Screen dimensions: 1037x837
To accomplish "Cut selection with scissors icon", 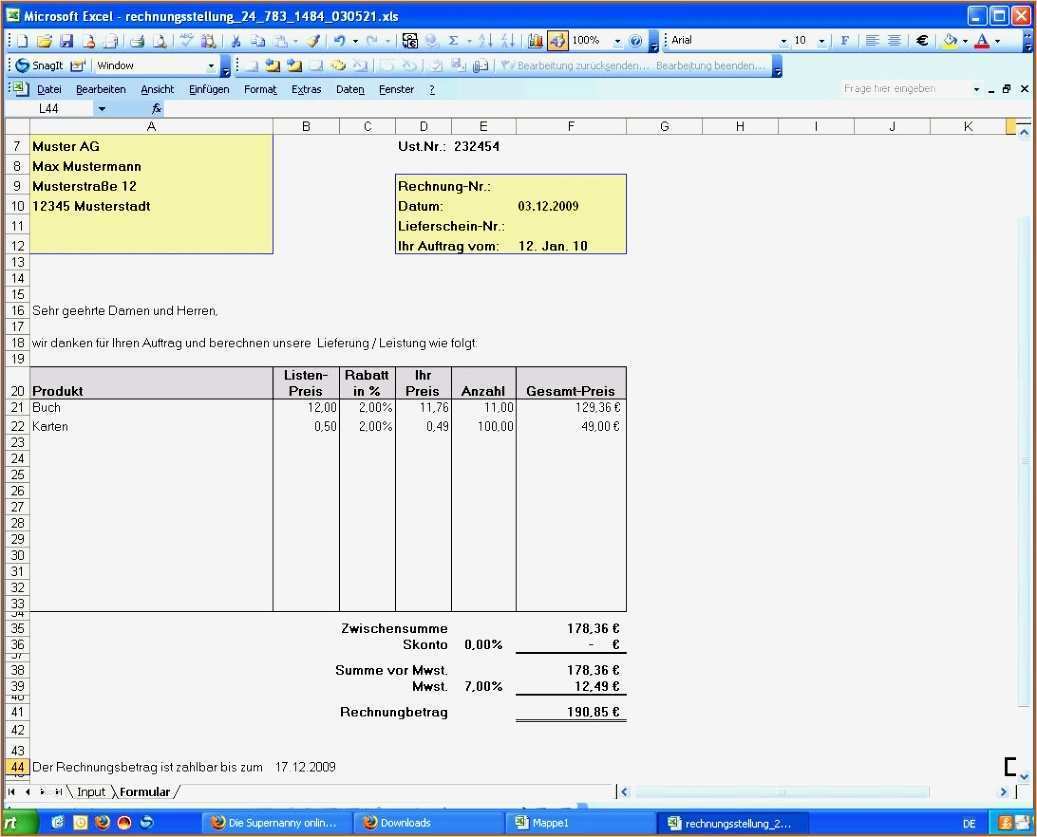I will (x=235, y=41).
